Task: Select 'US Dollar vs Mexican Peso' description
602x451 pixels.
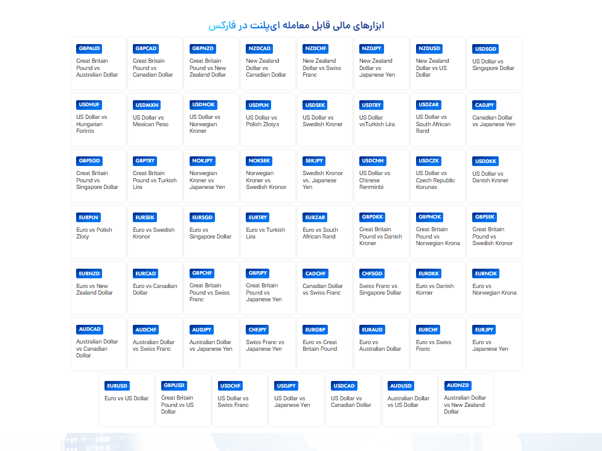Action: 150,121
